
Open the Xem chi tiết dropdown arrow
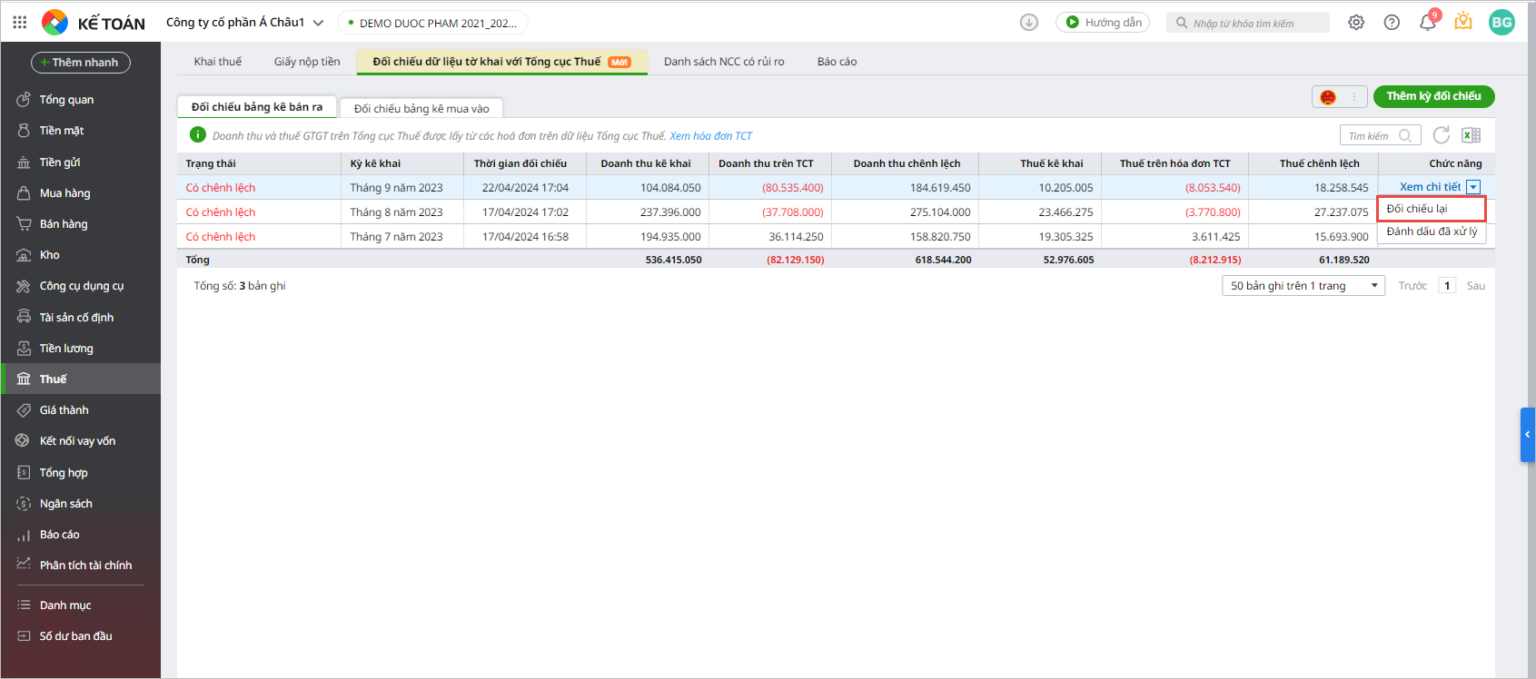pyautogui.click(x=1473, y=187)
